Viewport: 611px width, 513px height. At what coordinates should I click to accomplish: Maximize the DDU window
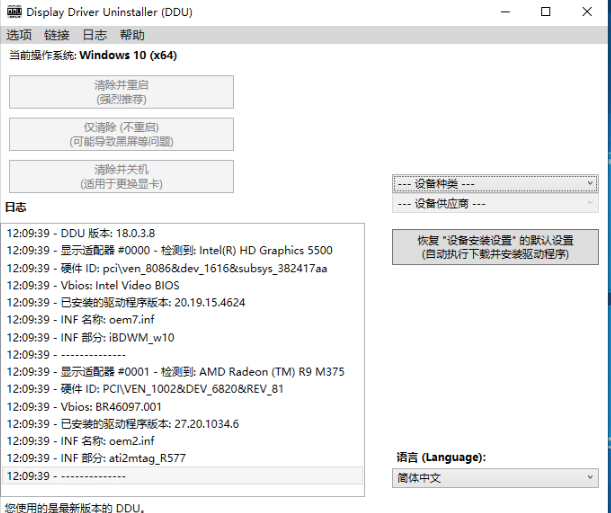pyautogui.click(x=546, y=12)
